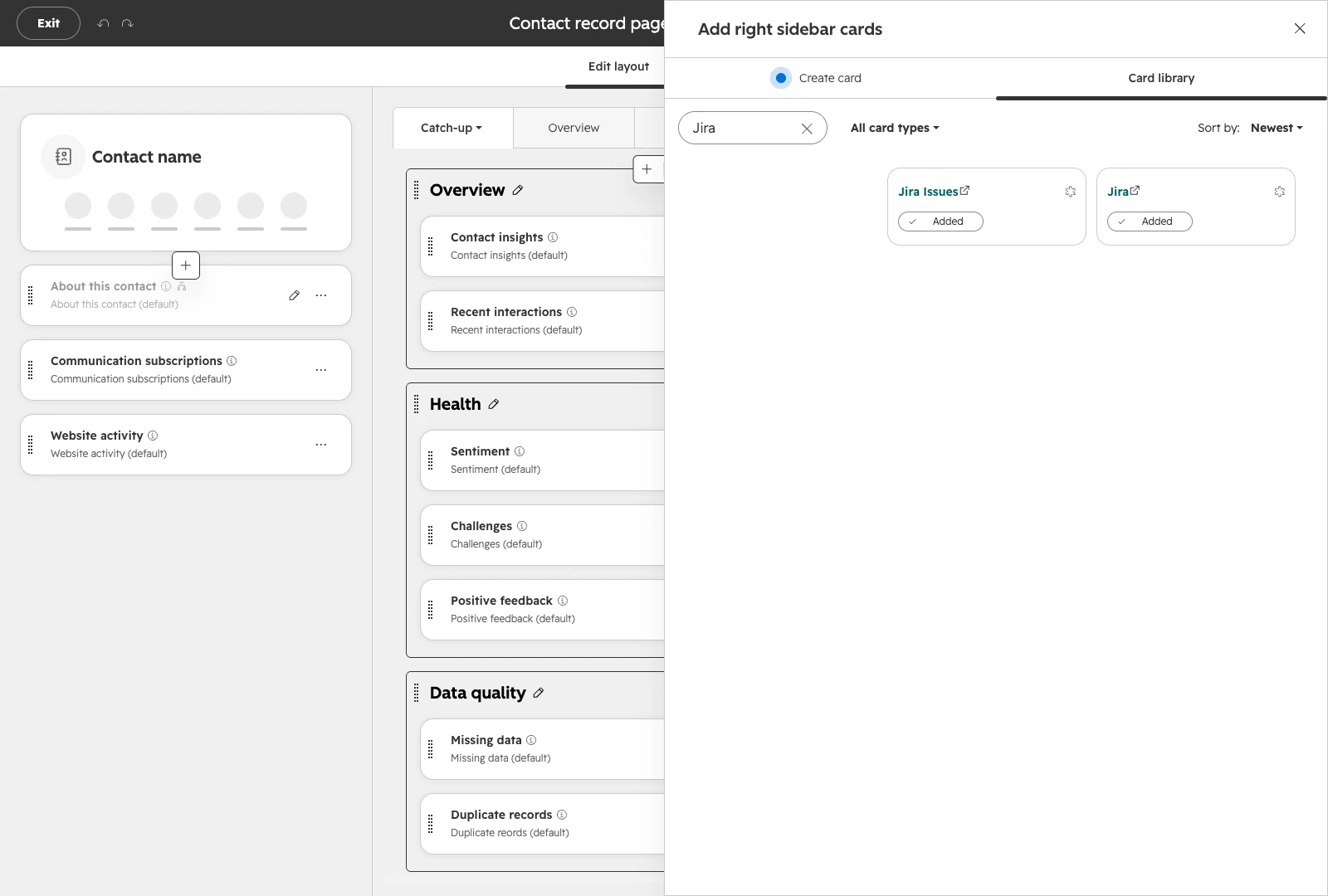Viewport: 1328px width, 896px height.
Task: Select the Recent interactions card
Action: (543, 321)
